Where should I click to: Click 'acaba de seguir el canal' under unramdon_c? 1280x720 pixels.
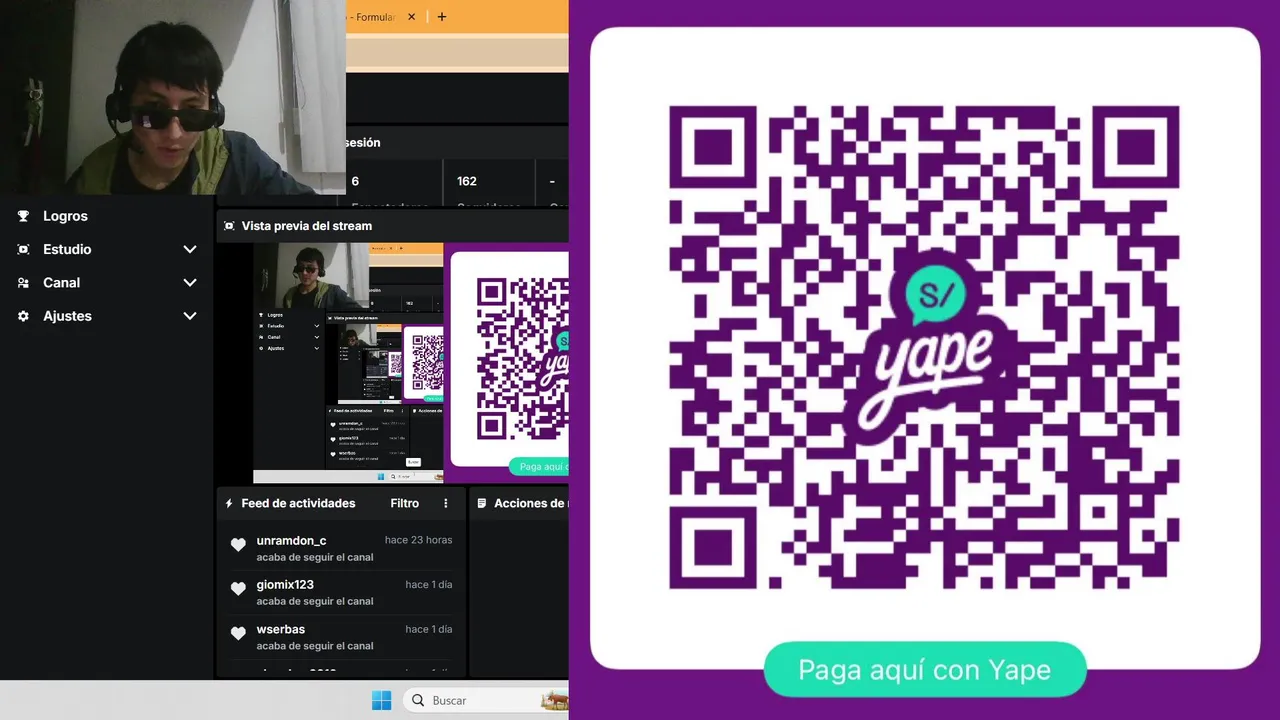tap(314, 557)
